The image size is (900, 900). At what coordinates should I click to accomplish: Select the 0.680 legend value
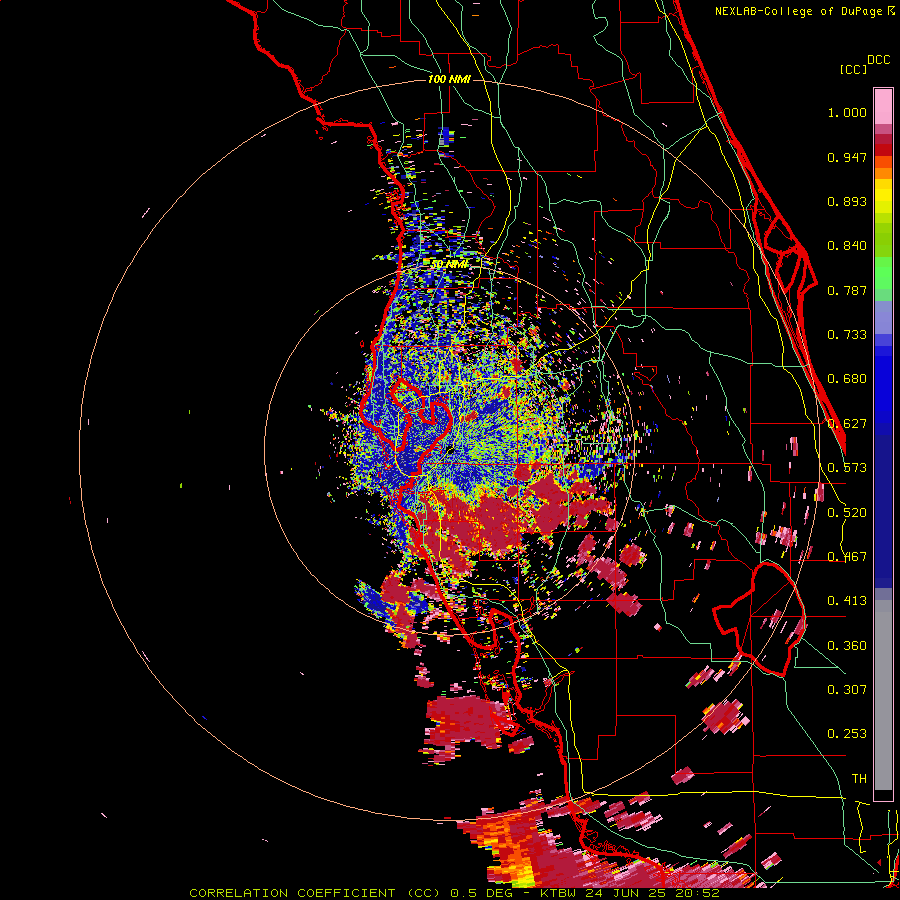(x=847, y=379)
